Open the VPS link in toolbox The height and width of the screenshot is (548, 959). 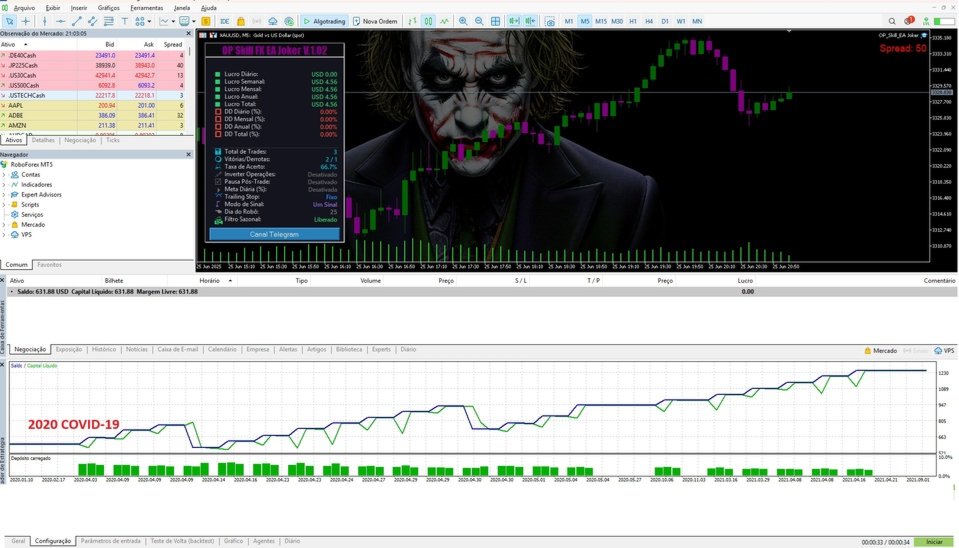944,350
